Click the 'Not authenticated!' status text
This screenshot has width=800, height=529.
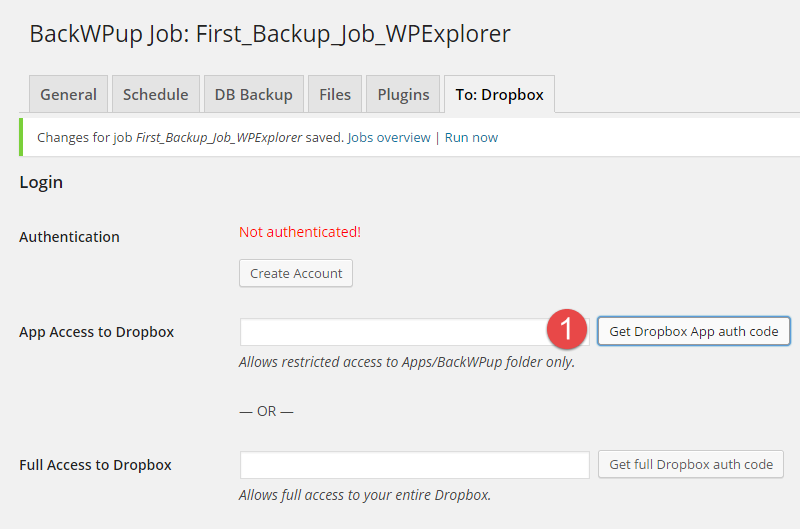(x=300, y=232)
